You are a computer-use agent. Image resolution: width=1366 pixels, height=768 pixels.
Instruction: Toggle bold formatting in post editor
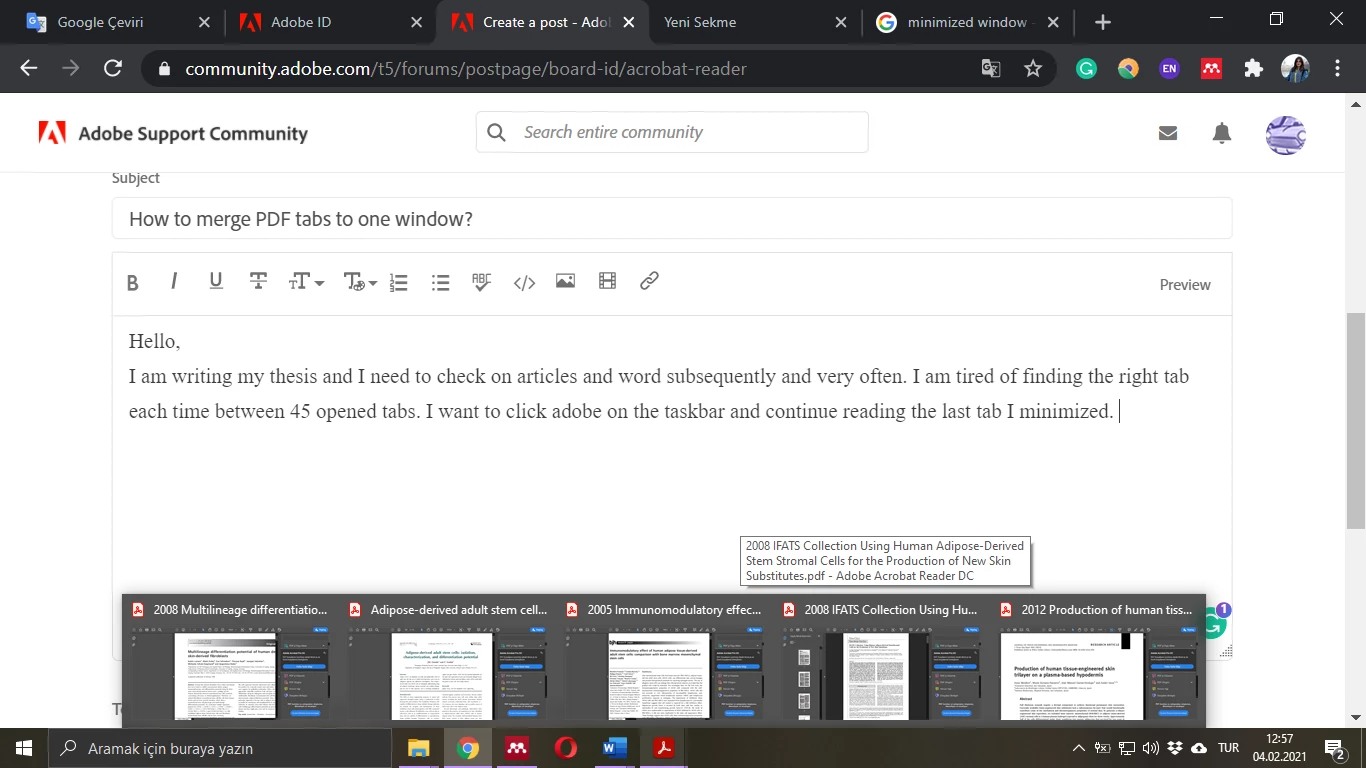(x=132, y=283)
